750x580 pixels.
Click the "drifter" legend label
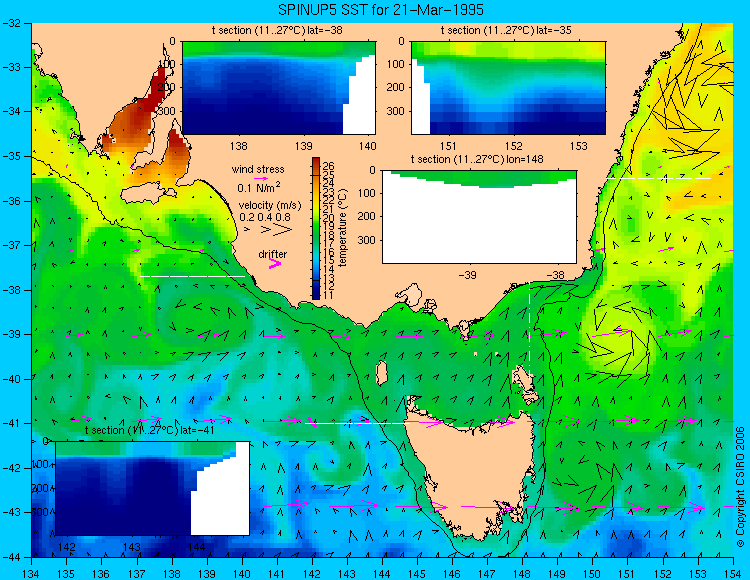click(x=273, y=254)
